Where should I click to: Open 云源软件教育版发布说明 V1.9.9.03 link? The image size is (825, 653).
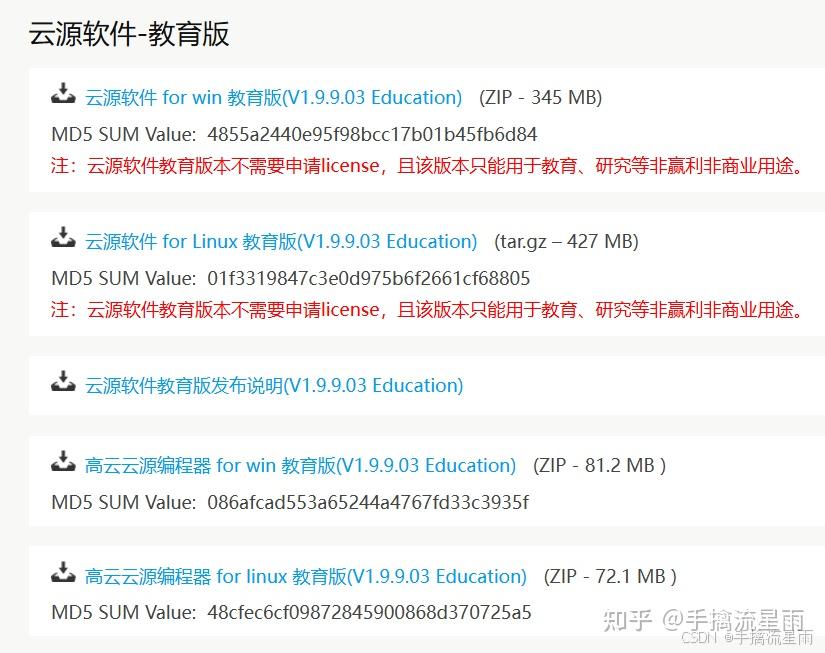(274, 386)
